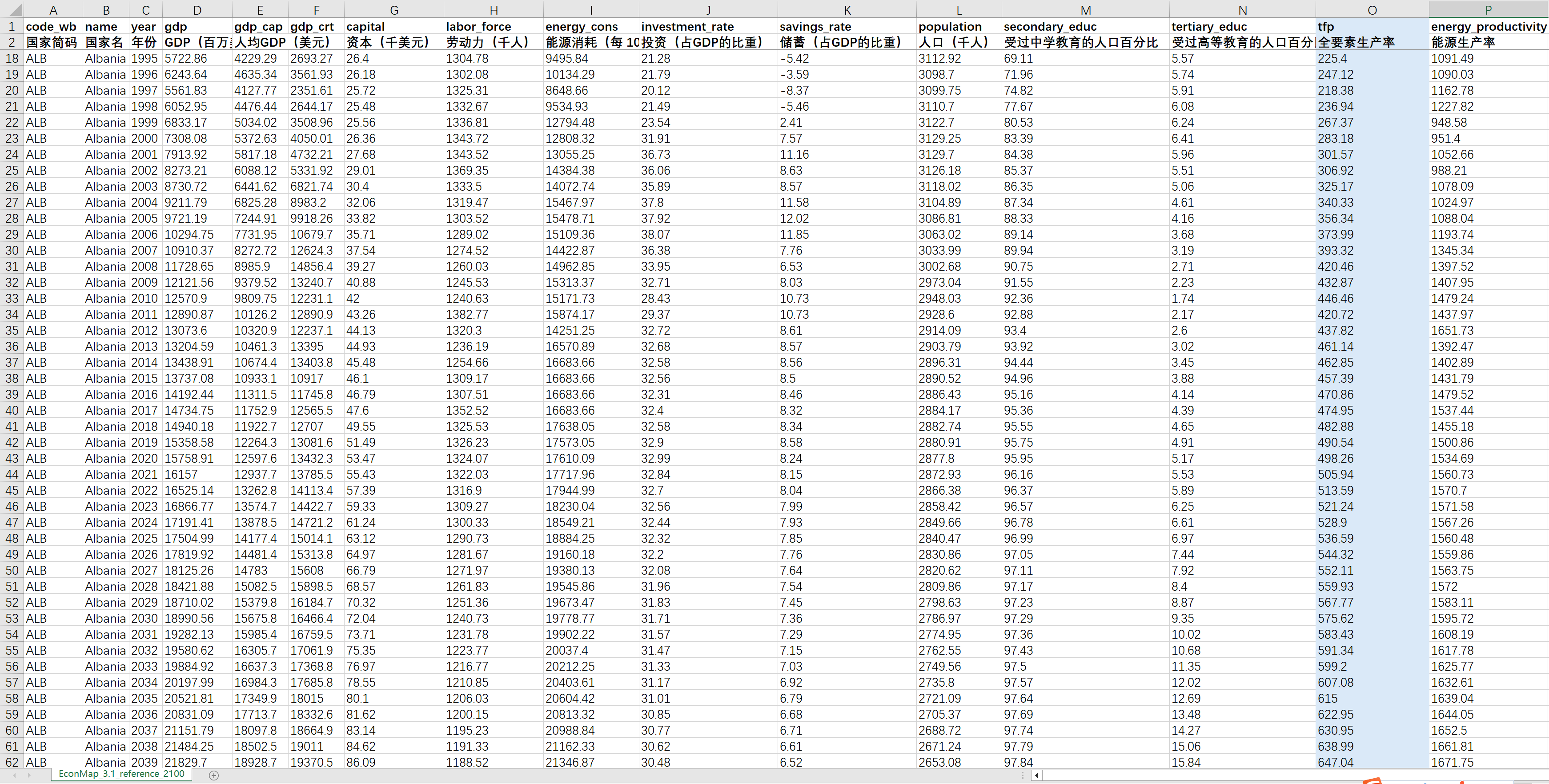The image size is (1549, 784).
Task: Click the horizontal scrollbar left arrow
Action: [x=1036, y=776]
